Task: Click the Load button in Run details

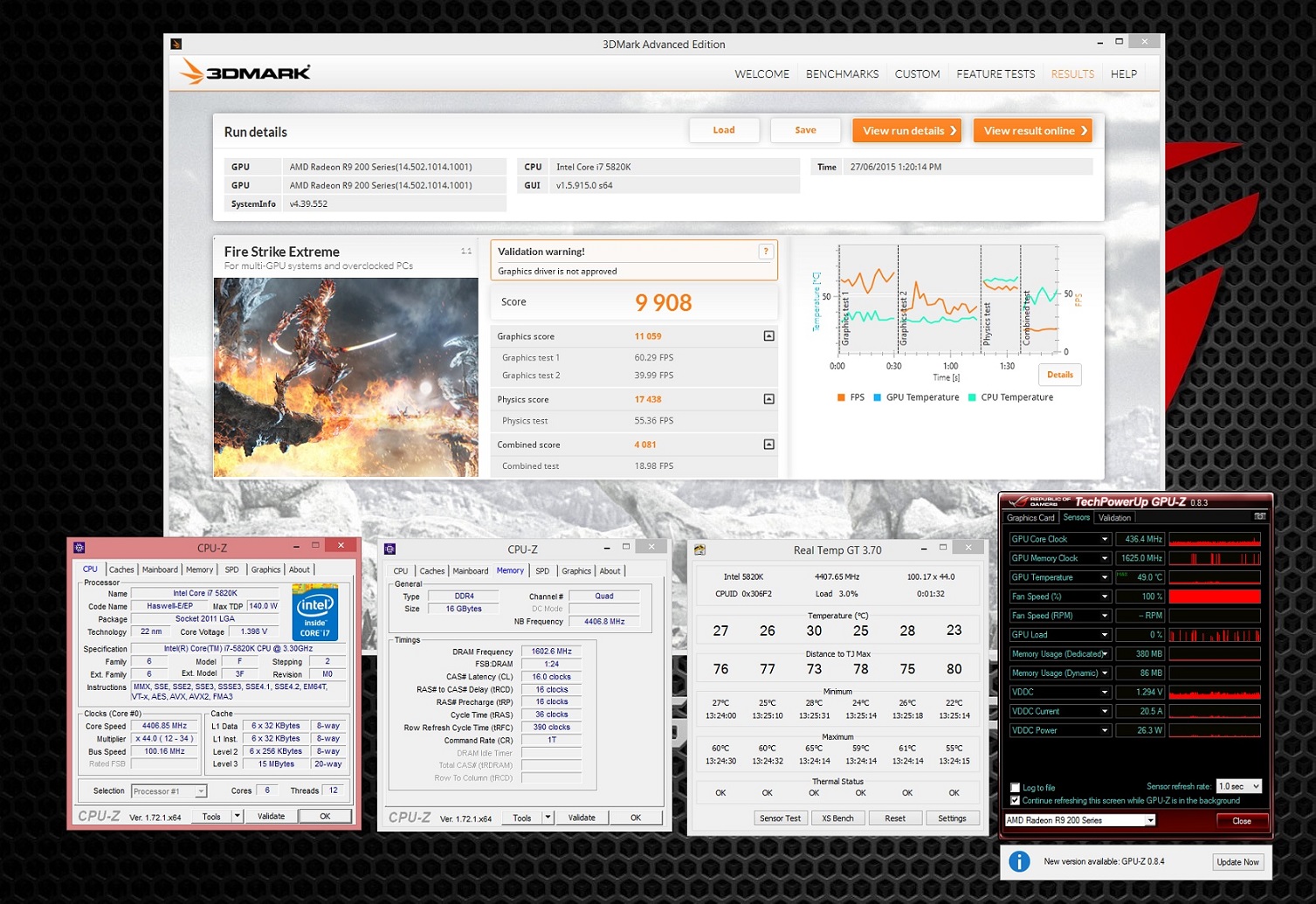Action: point(724,130)
